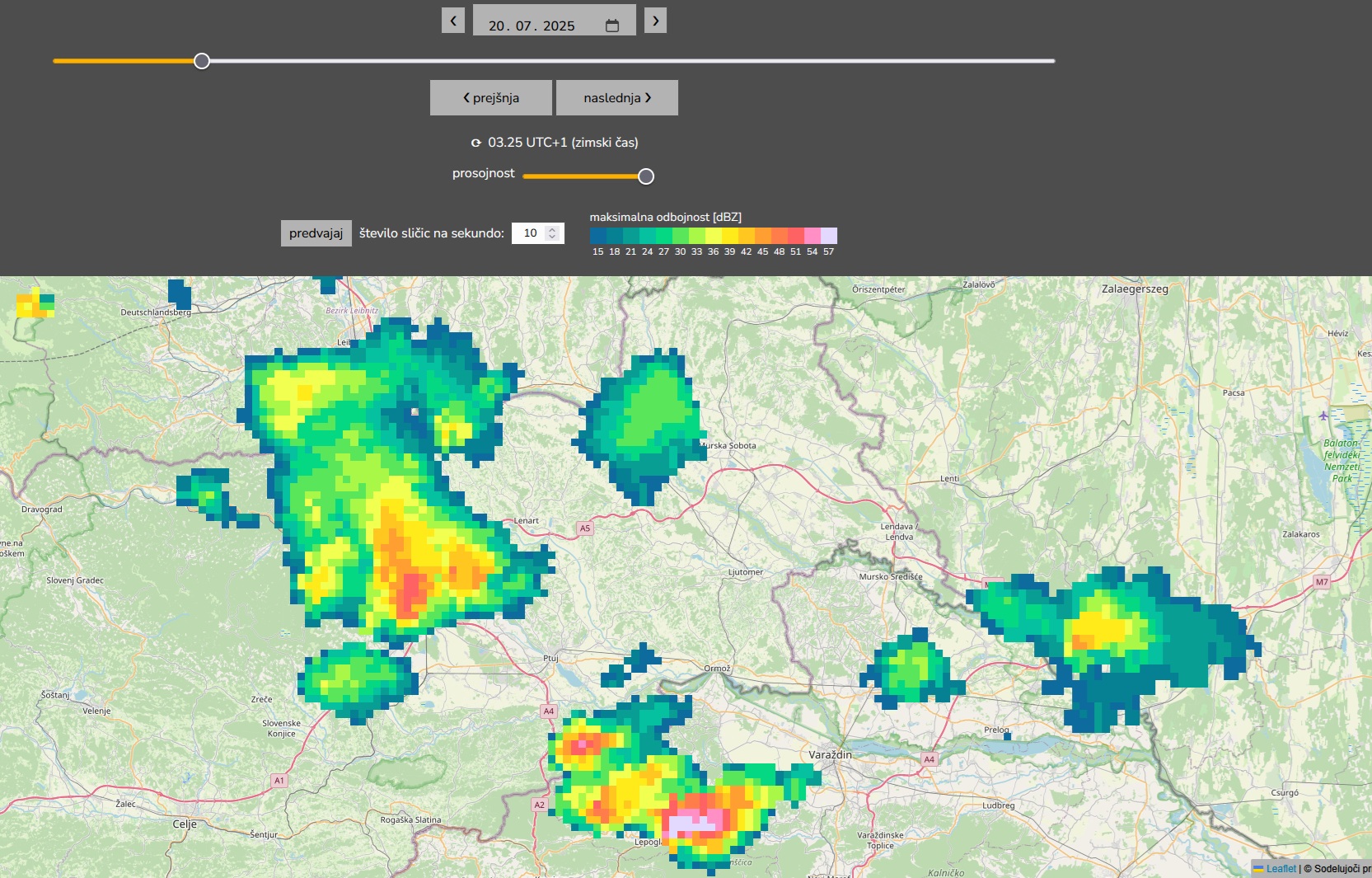This screenshot has height=878, width=1372.
Task: Go to the next date with right arrow
Action: point(655,21)
